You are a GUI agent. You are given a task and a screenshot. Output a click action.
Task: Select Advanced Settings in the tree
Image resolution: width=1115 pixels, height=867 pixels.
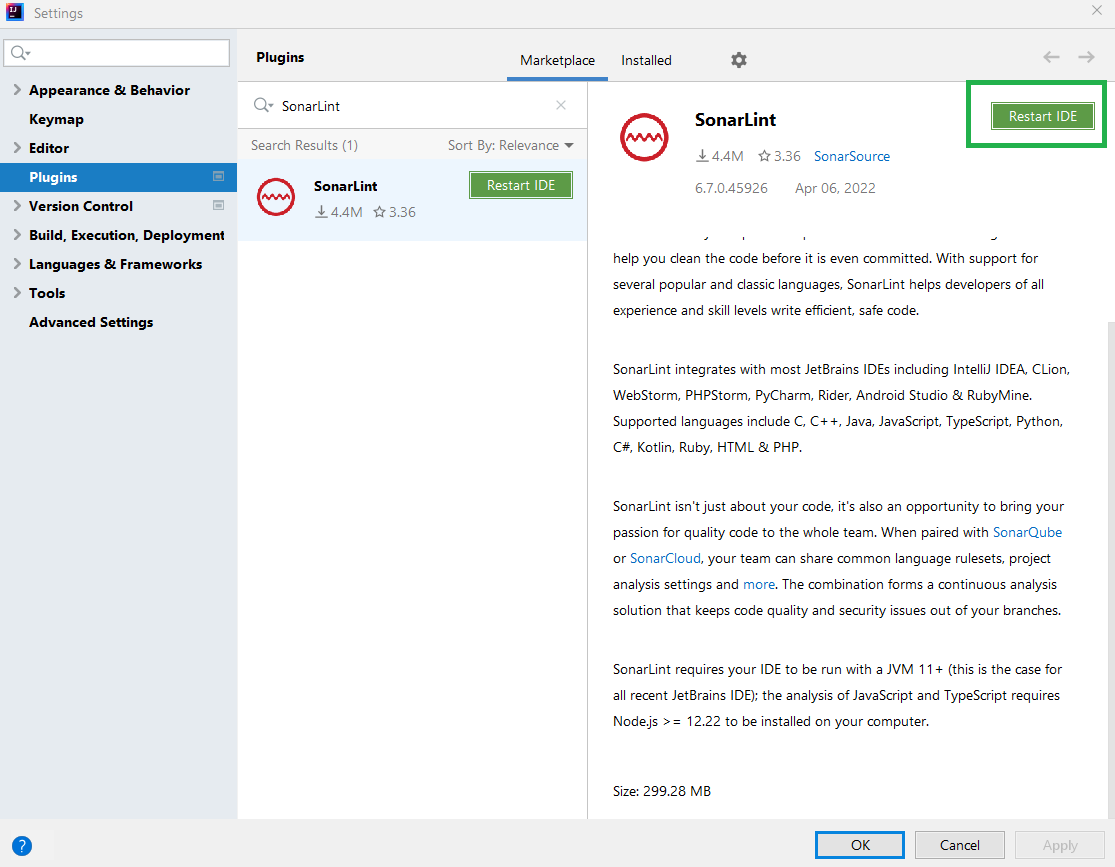[91, 322]
